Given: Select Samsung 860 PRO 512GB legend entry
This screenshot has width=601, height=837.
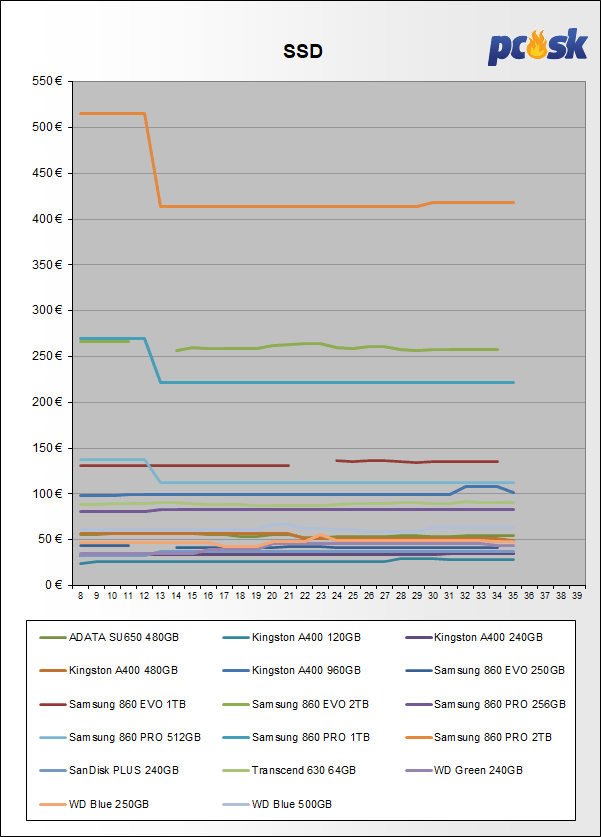Looking at the screenshot, I should (120, 738).
